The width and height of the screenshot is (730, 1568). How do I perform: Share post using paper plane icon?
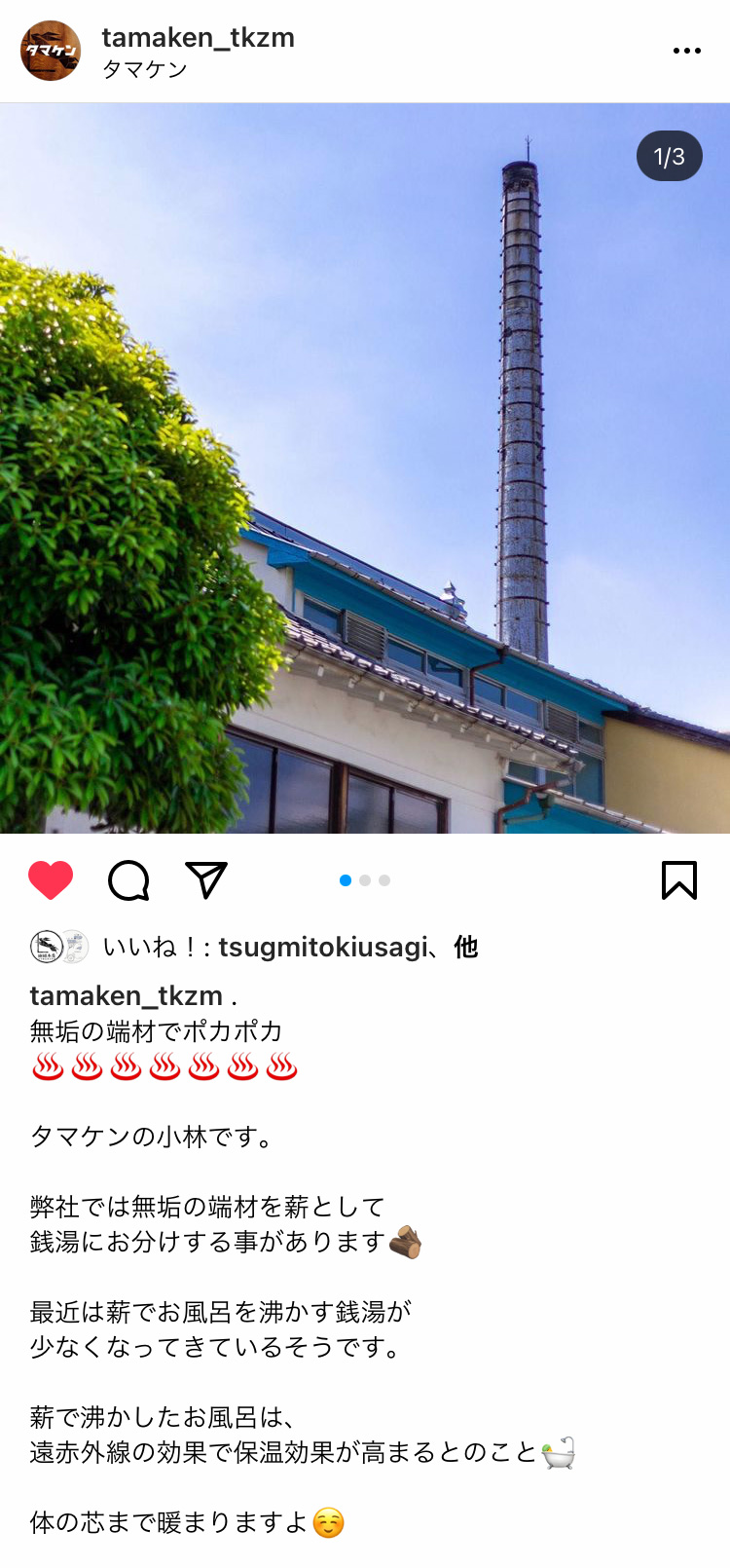tap(206, 880)
